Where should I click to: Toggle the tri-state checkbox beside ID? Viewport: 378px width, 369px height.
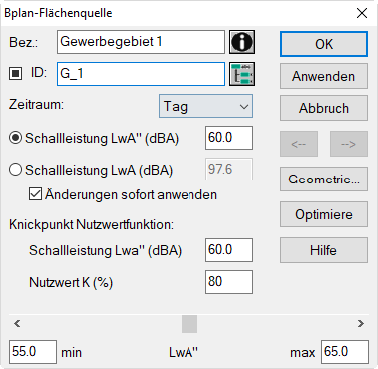(x=15, y=74)
